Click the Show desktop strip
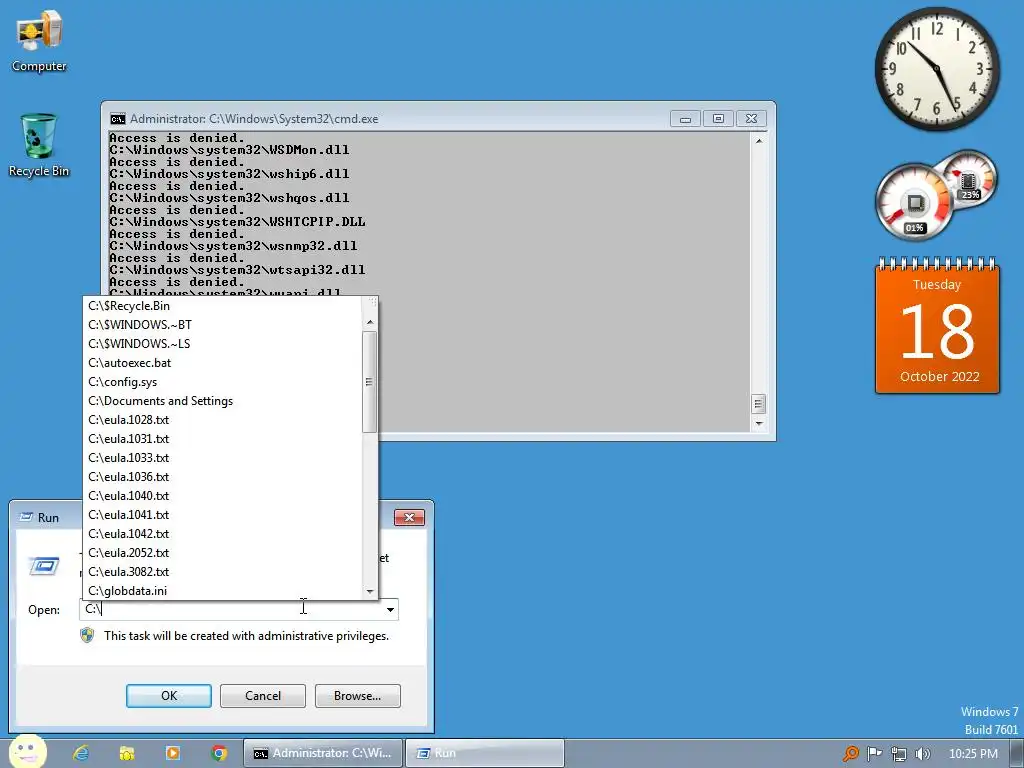The image size is (1024, 768). [x=1017, y=753]
